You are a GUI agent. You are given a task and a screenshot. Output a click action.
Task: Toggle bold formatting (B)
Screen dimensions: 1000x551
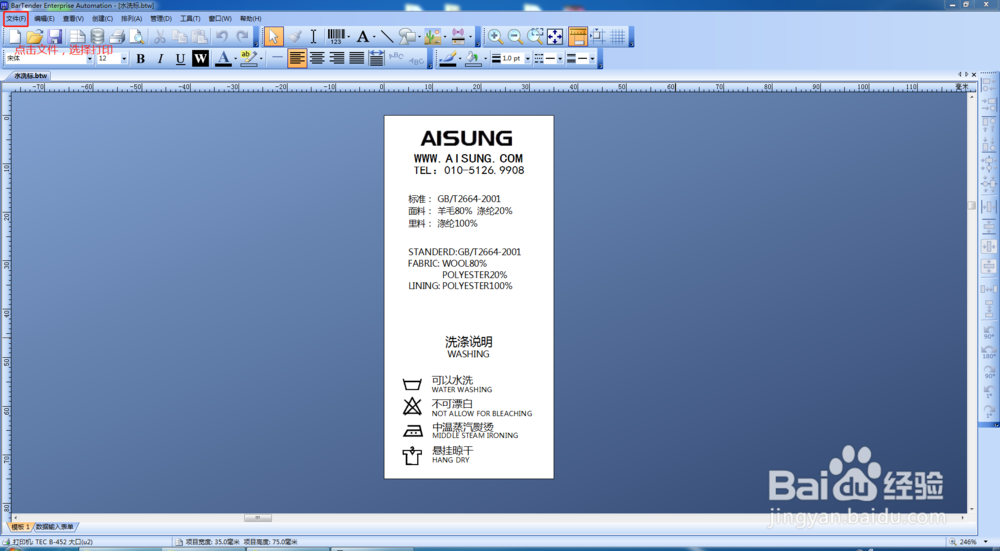pyautogui.click(x=141, y=59)
